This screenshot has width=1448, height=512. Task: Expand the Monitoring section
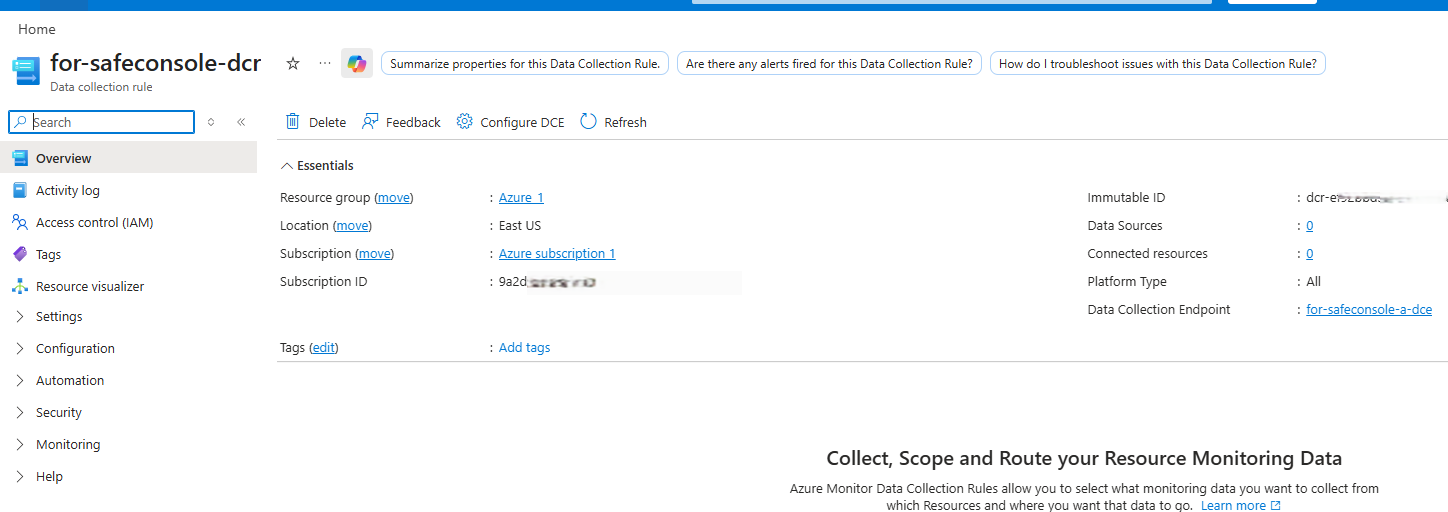20,444
